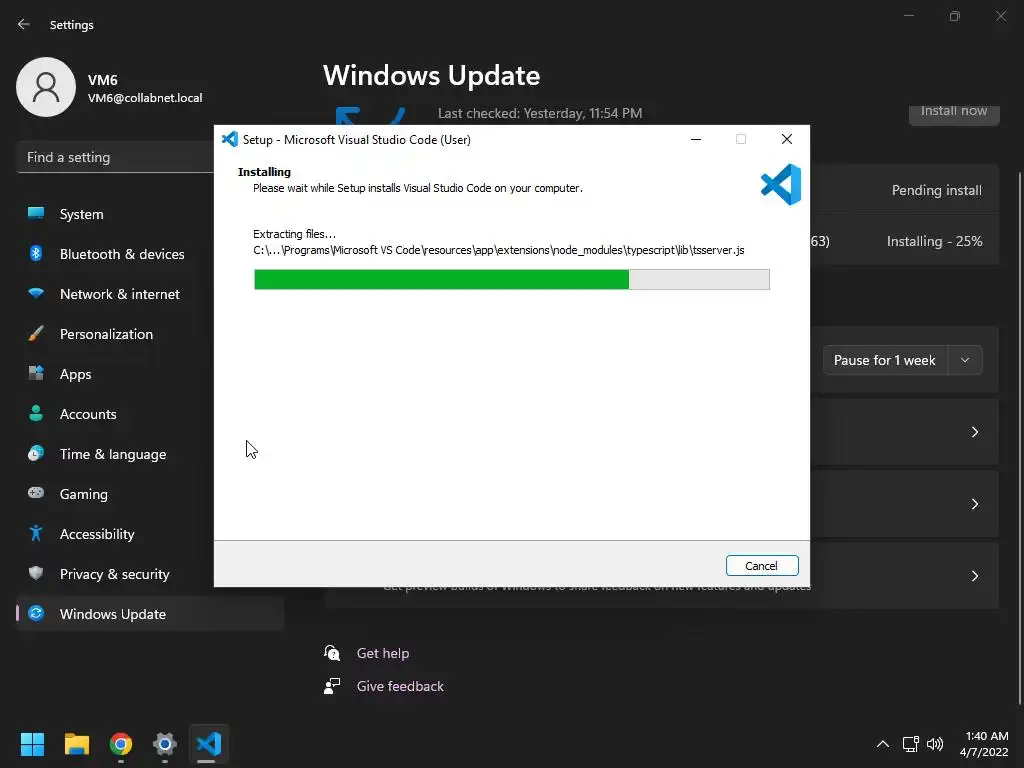Click Install now in Windows Update

(x=954, y=112)
